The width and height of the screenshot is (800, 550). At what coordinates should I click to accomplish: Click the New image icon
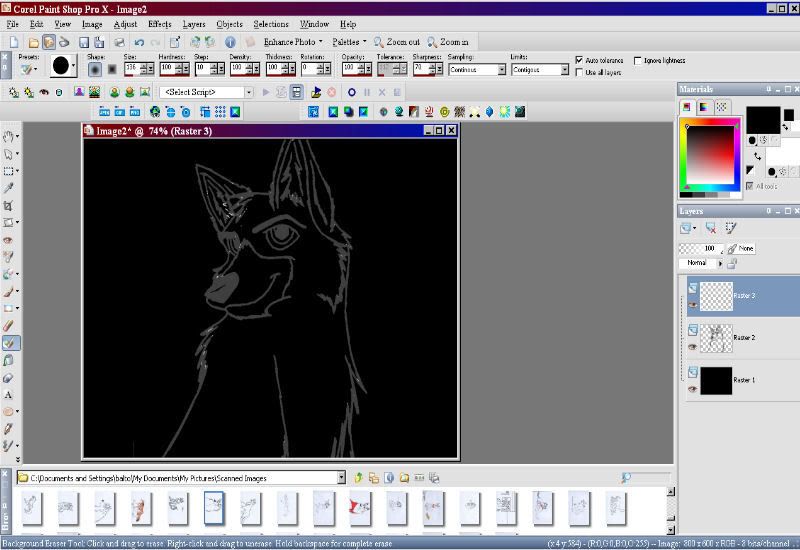[14, 42]
